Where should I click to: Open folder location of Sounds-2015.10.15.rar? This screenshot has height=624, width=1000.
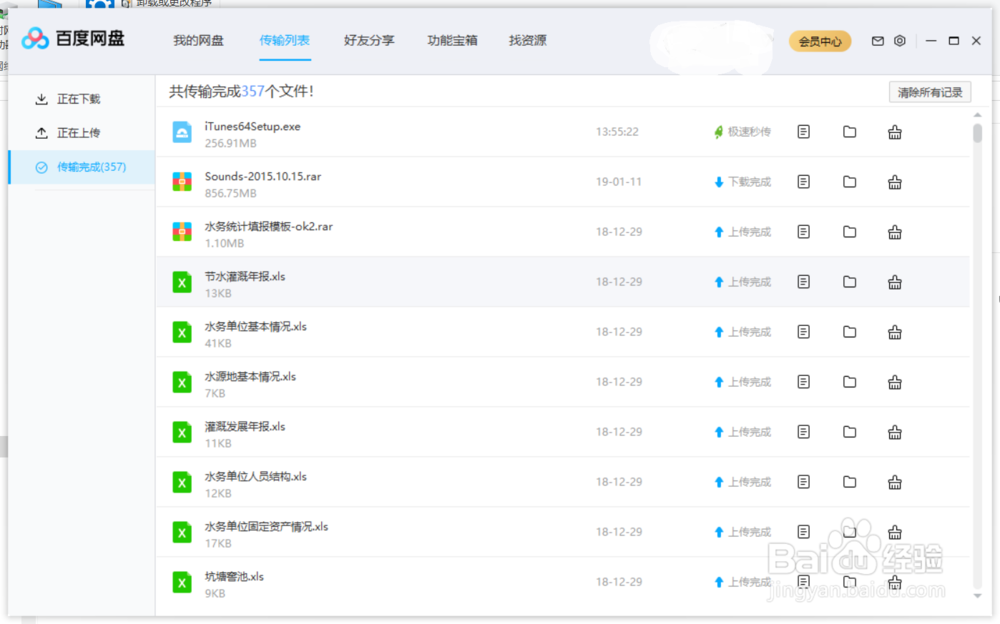coord(849,182)
